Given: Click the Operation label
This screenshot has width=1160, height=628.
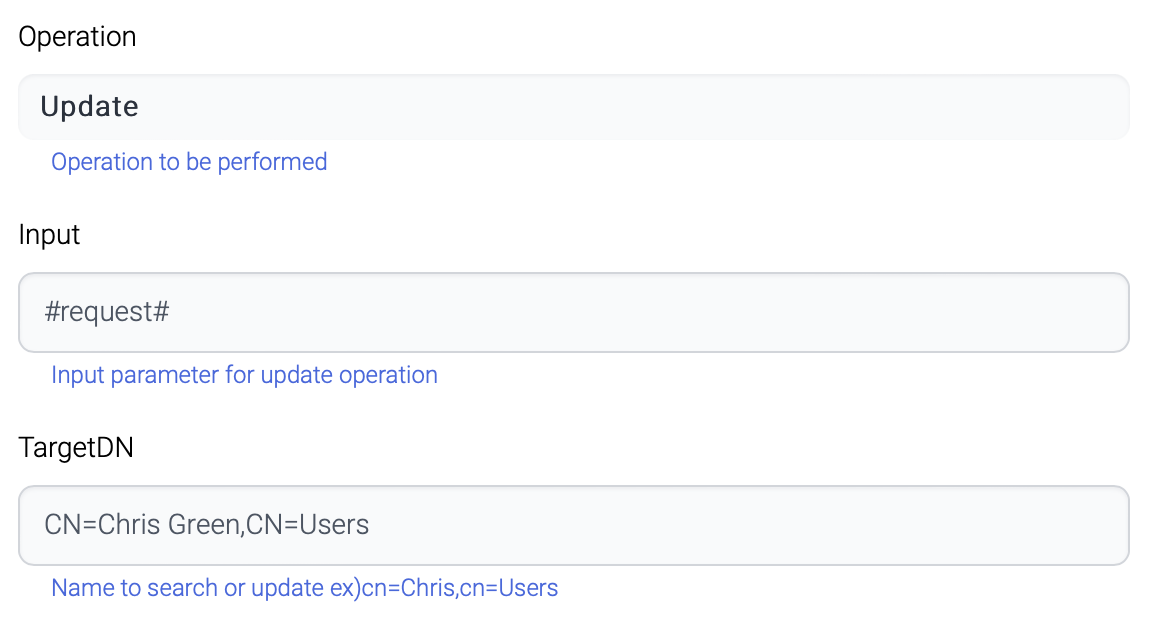Looking at the screenshot, I should coord(77,37).
